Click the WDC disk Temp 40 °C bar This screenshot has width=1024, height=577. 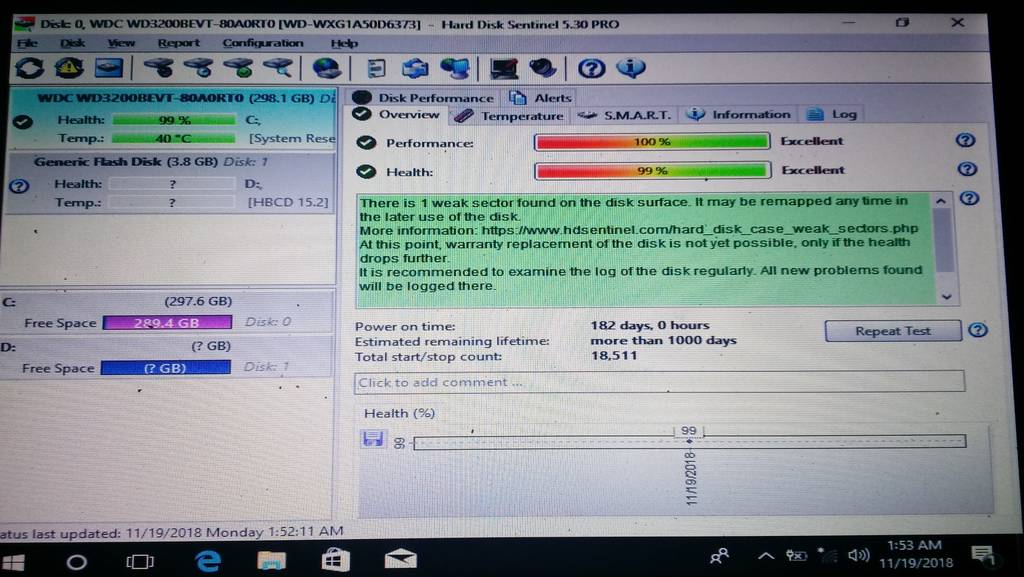tap(173, 138)
